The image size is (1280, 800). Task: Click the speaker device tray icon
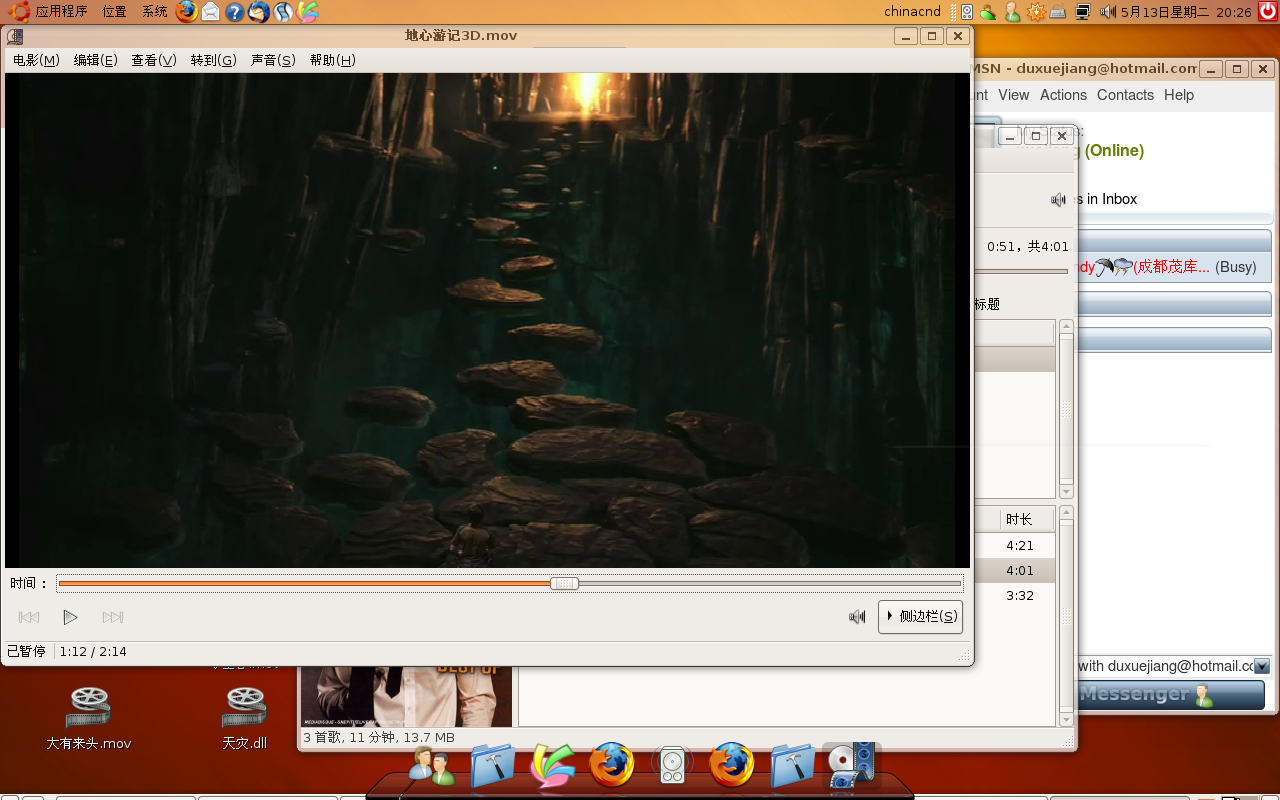tap(967, 12)
